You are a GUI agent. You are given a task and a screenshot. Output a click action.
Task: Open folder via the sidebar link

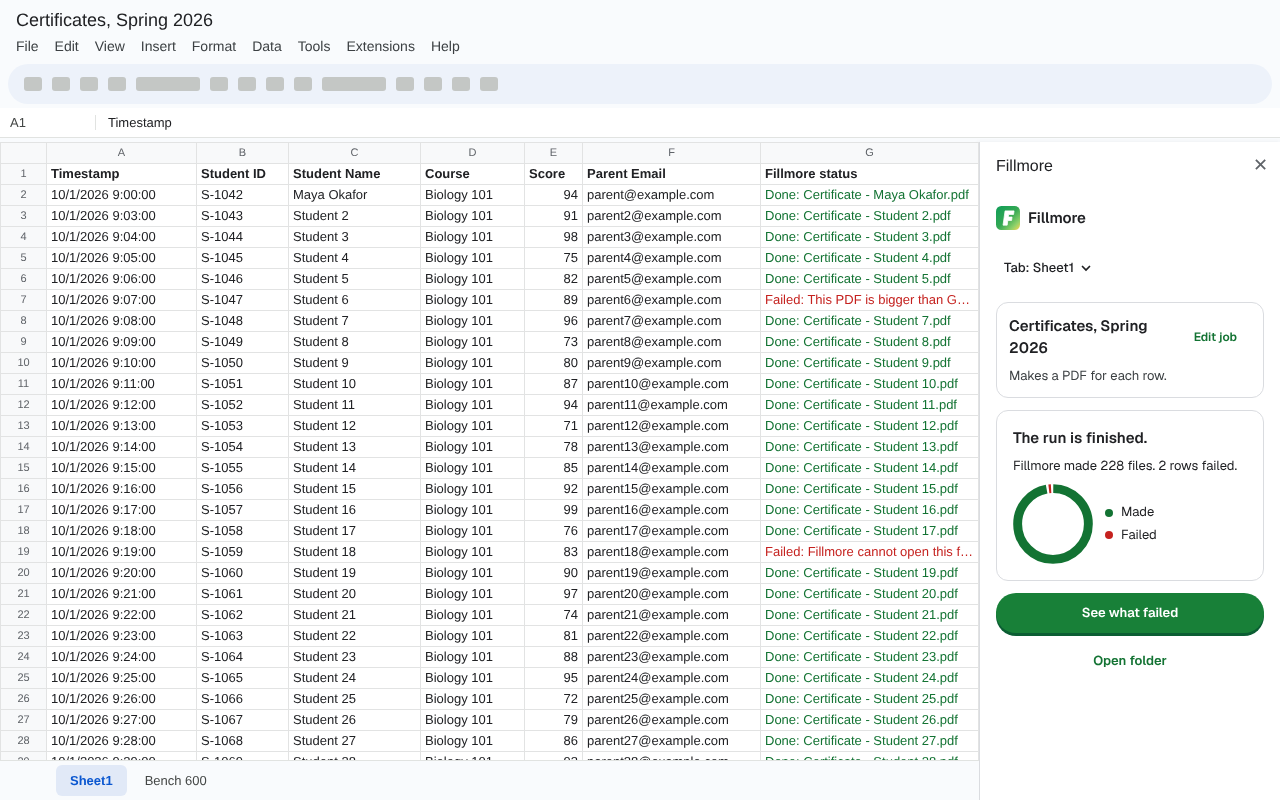(x=1130, y=660)
